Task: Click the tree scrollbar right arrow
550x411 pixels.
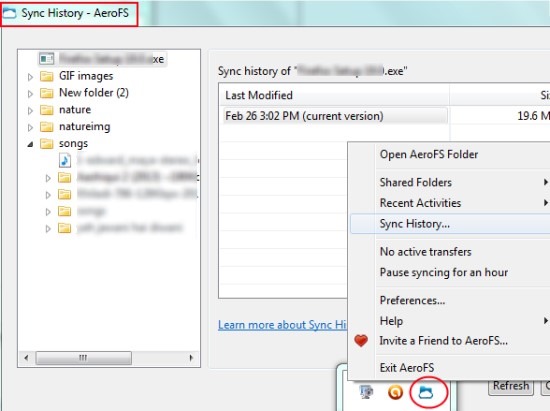Action: pyautogui.click(x=191, y=358)
